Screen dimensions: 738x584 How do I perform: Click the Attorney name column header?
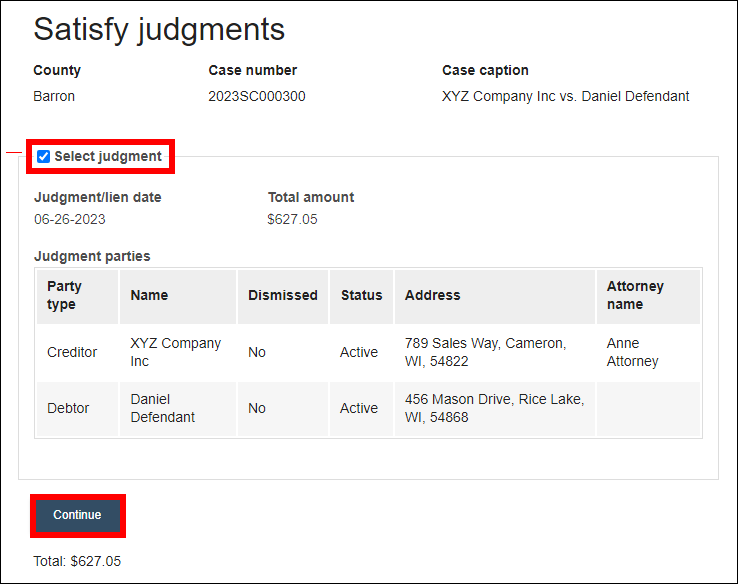(x=635, y=295)
